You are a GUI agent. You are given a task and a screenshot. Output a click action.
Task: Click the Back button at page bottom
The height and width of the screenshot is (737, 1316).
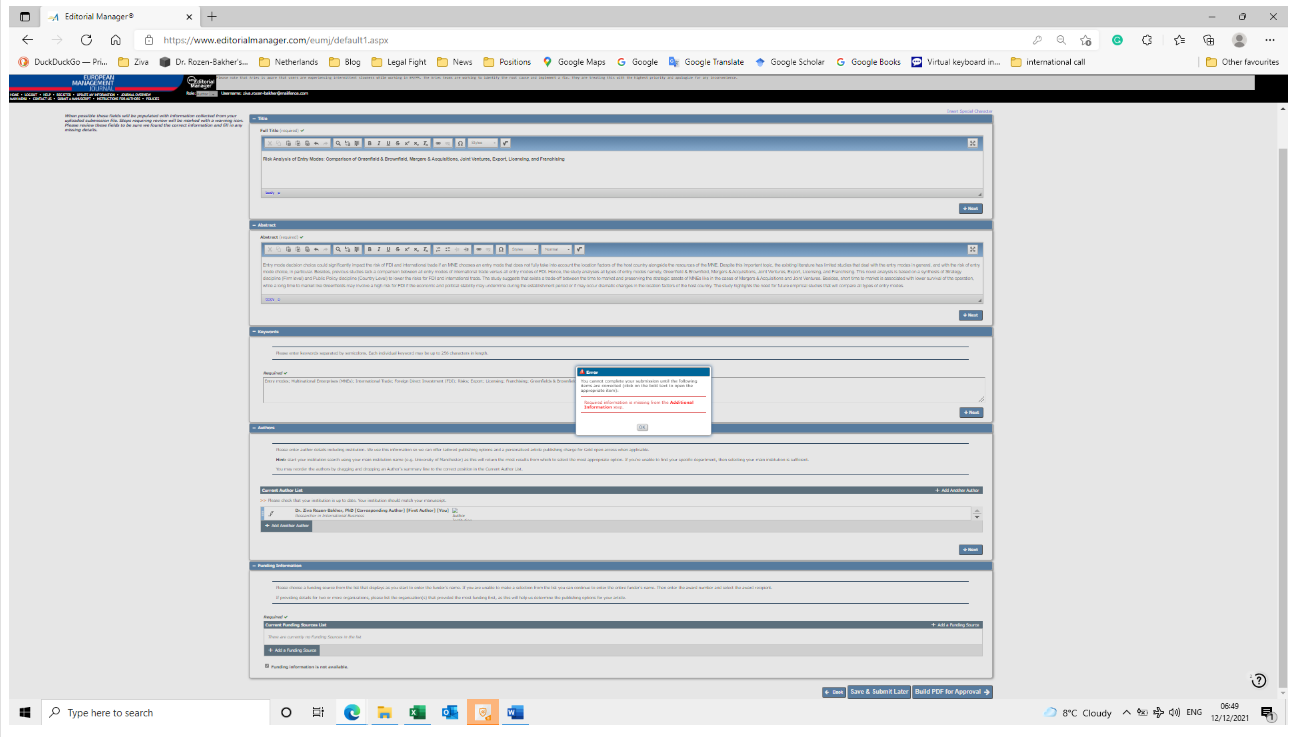tap(834, 692)
